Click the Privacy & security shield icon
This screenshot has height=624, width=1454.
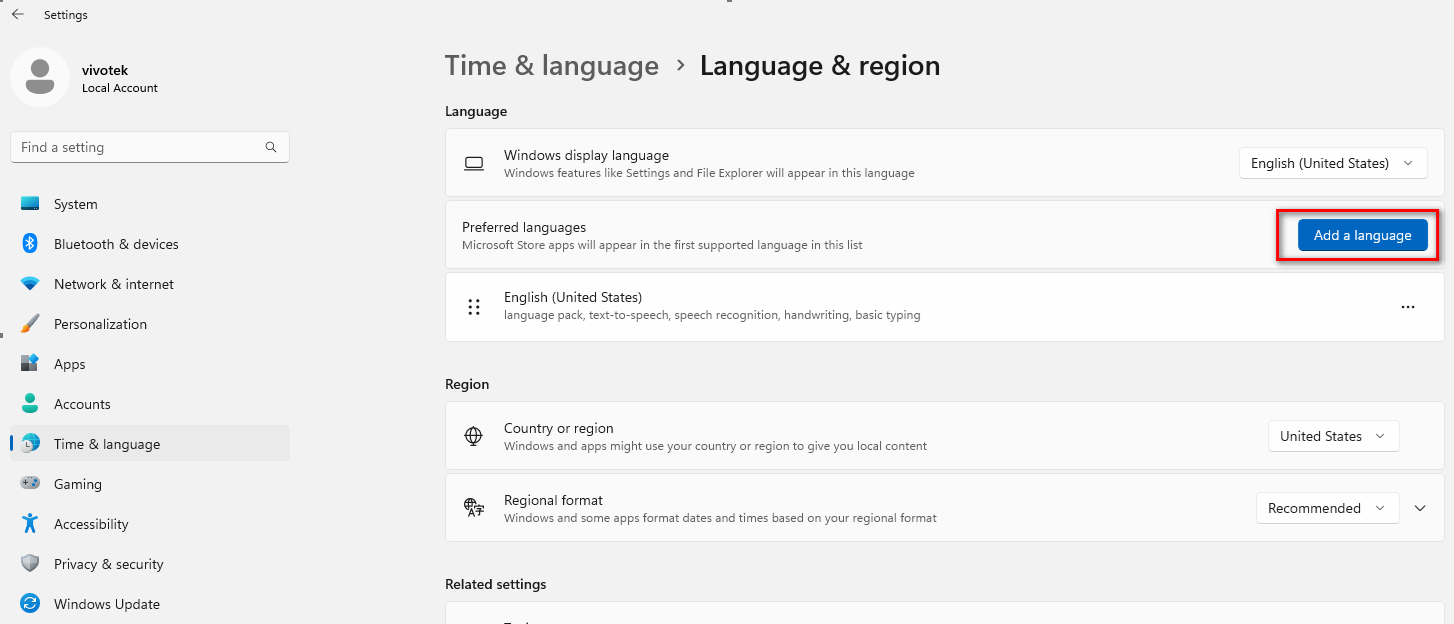pos(30,564)
